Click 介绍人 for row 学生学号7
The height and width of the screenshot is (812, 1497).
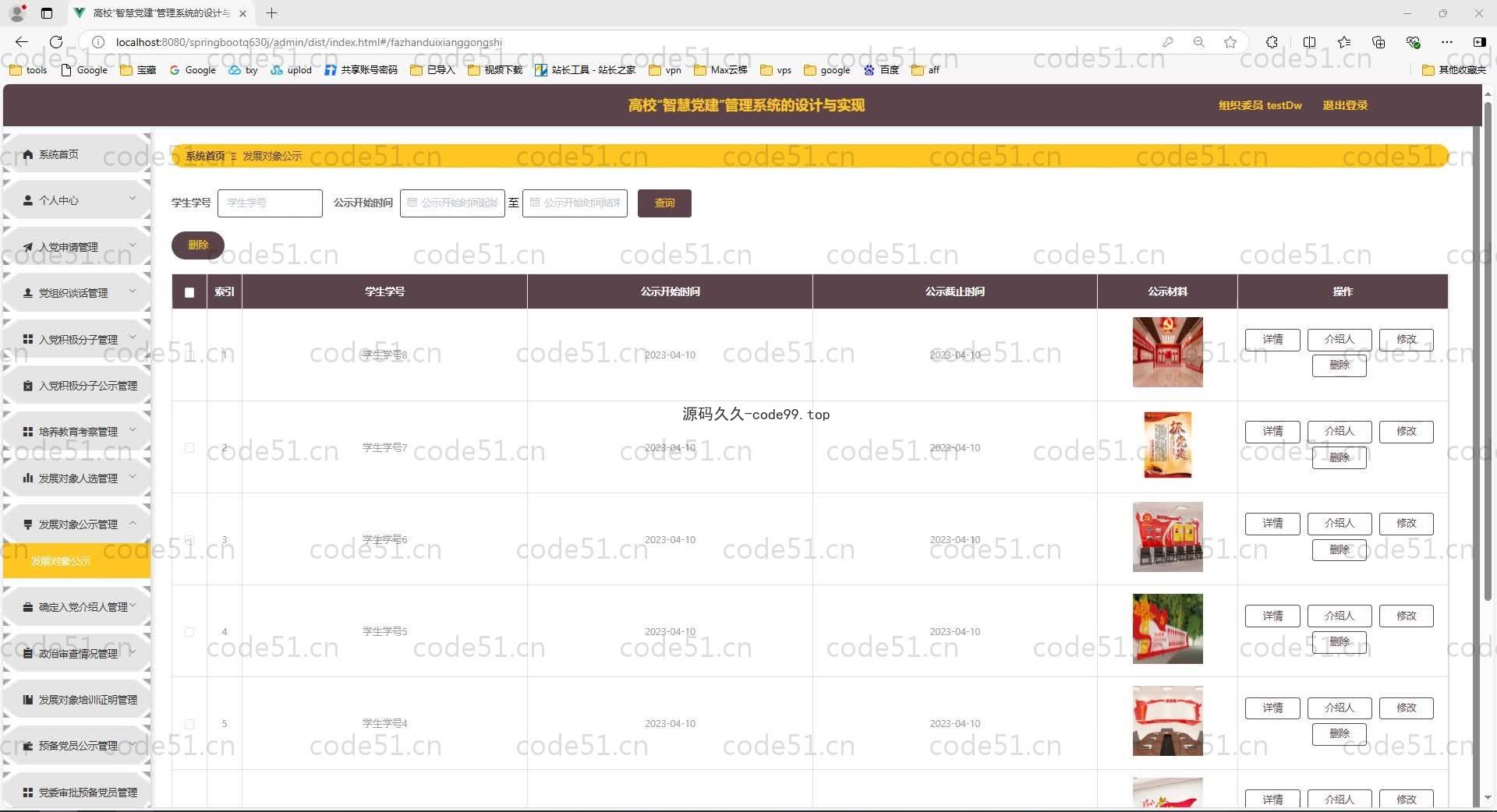pos(1339,431)
